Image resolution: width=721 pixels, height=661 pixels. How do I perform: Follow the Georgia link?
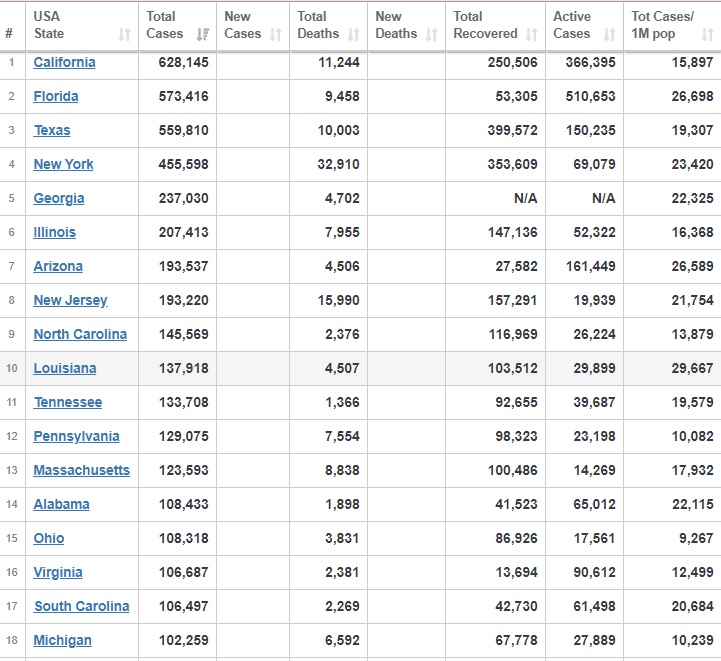point(59,198)
